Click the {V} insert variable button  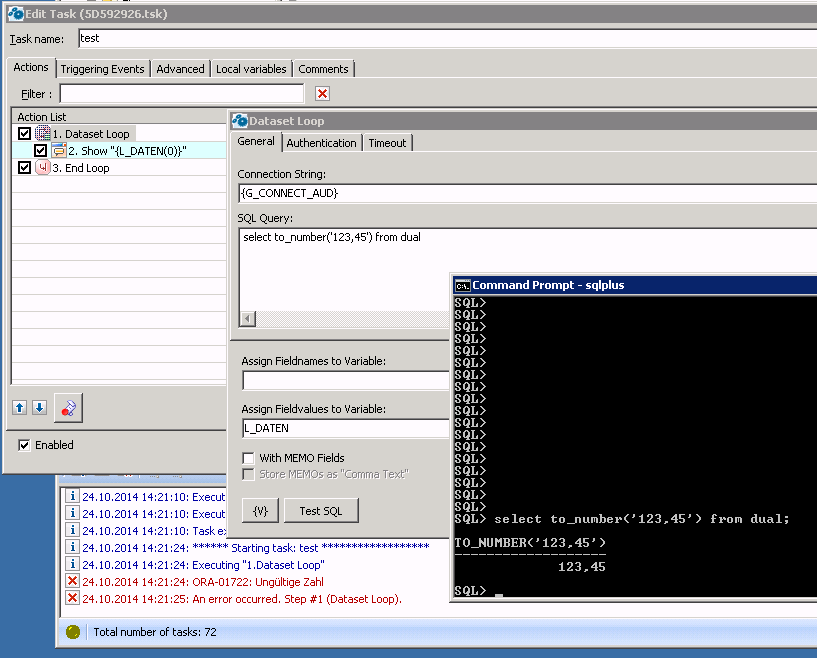pos(261,511)
